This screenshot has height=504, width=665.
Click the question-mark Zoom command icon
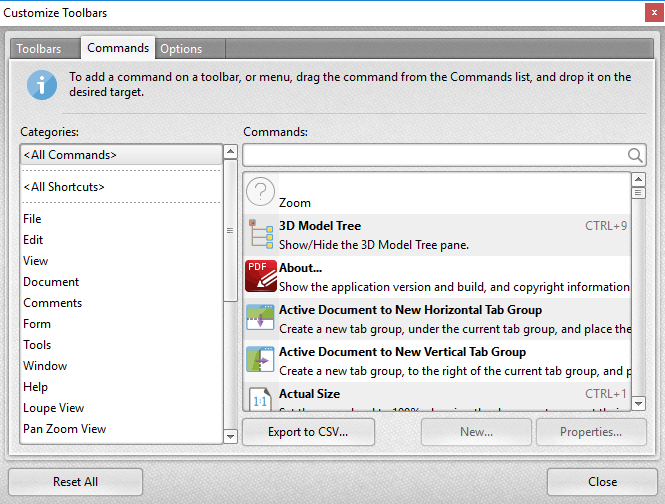(x=260, y=191)
